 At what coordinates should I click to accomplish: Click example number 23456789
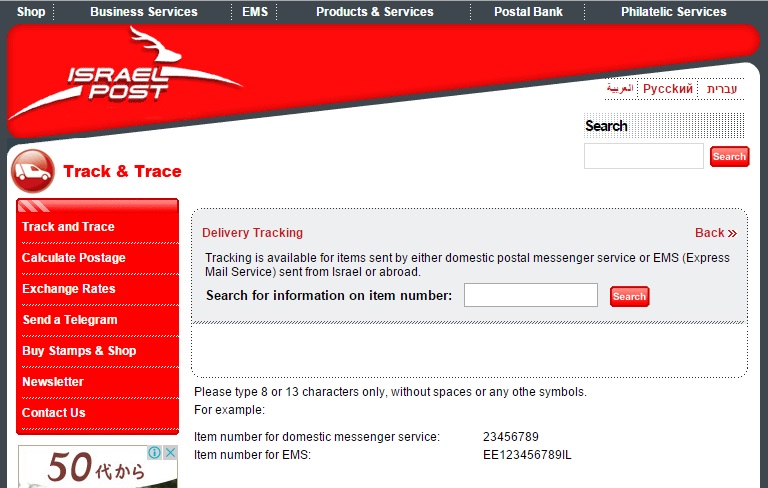pyautogui.click(x=511, y=437)
